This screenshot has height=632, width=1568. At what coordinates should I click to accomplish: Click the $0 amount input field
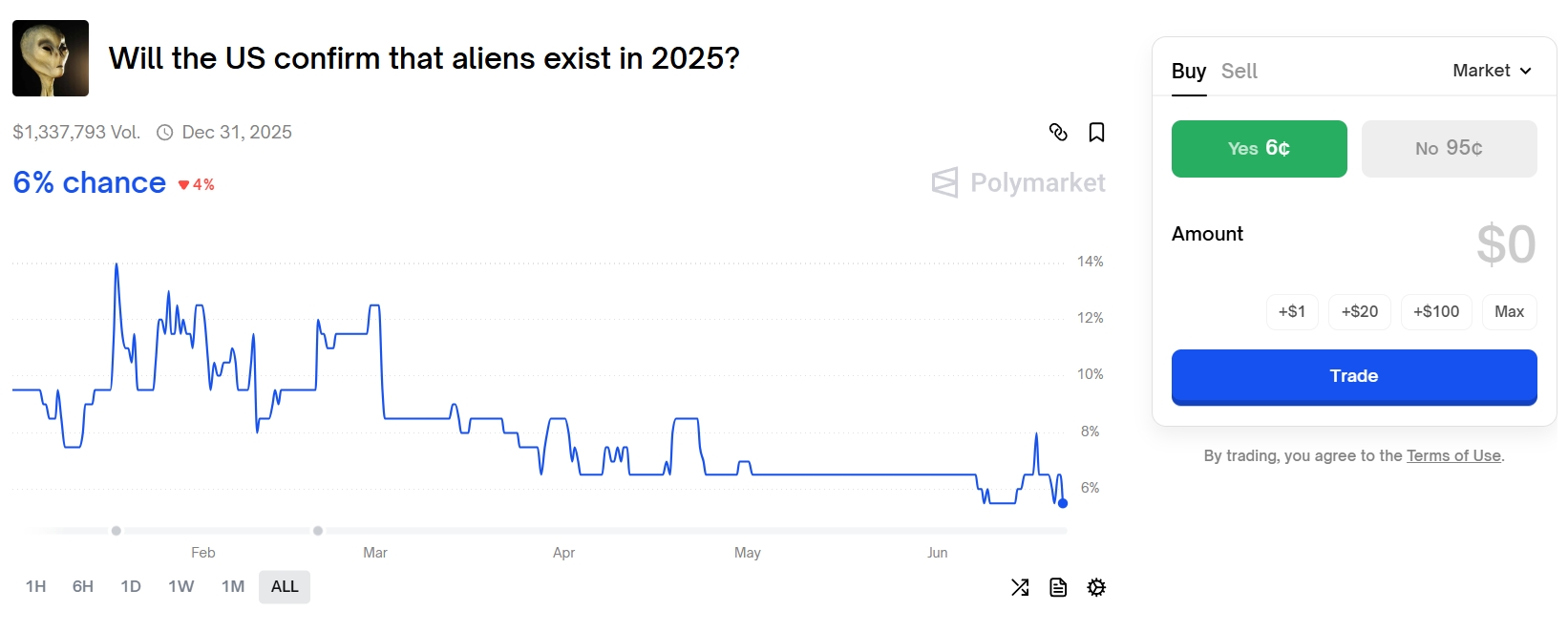(1505, 244)
